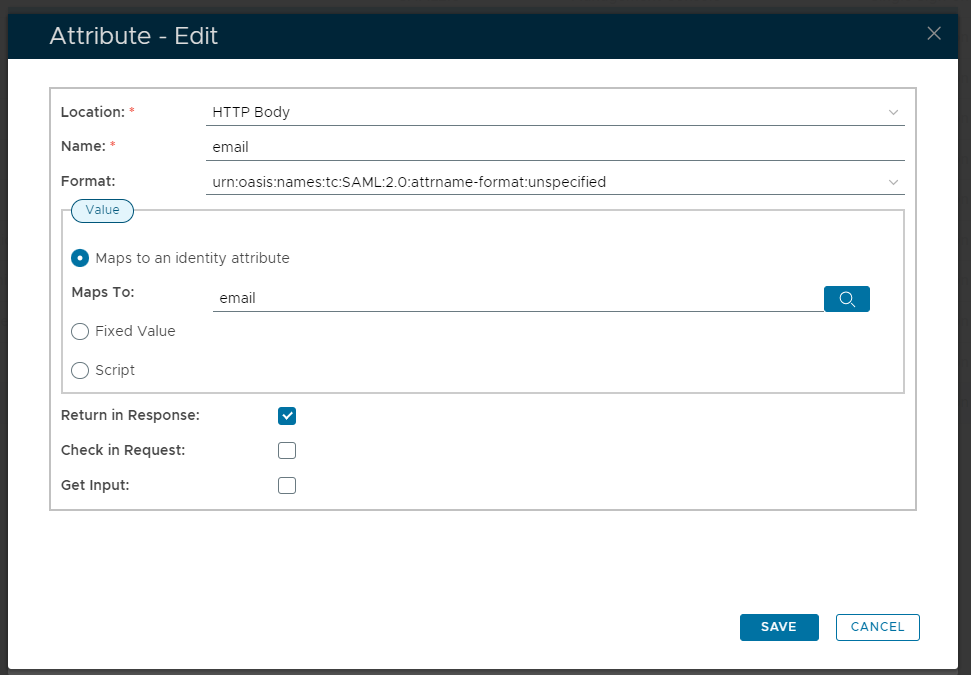Enable the Check in Request checkbox
Image resolution: width=971 pixels, height=675 pixels.
pyautogui.click(x=287, y=450)
